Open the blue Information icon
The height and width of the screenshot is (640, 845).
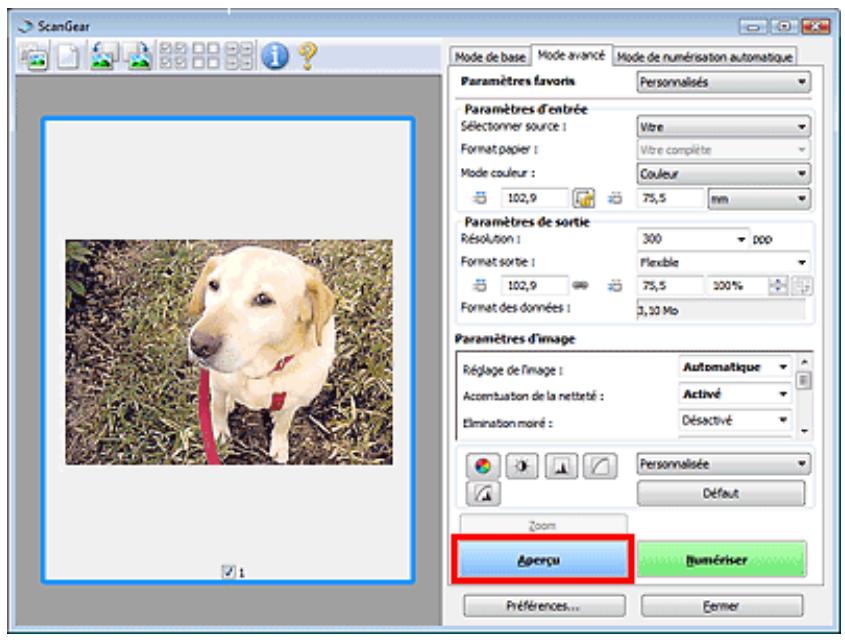click(x=275, y=56)
